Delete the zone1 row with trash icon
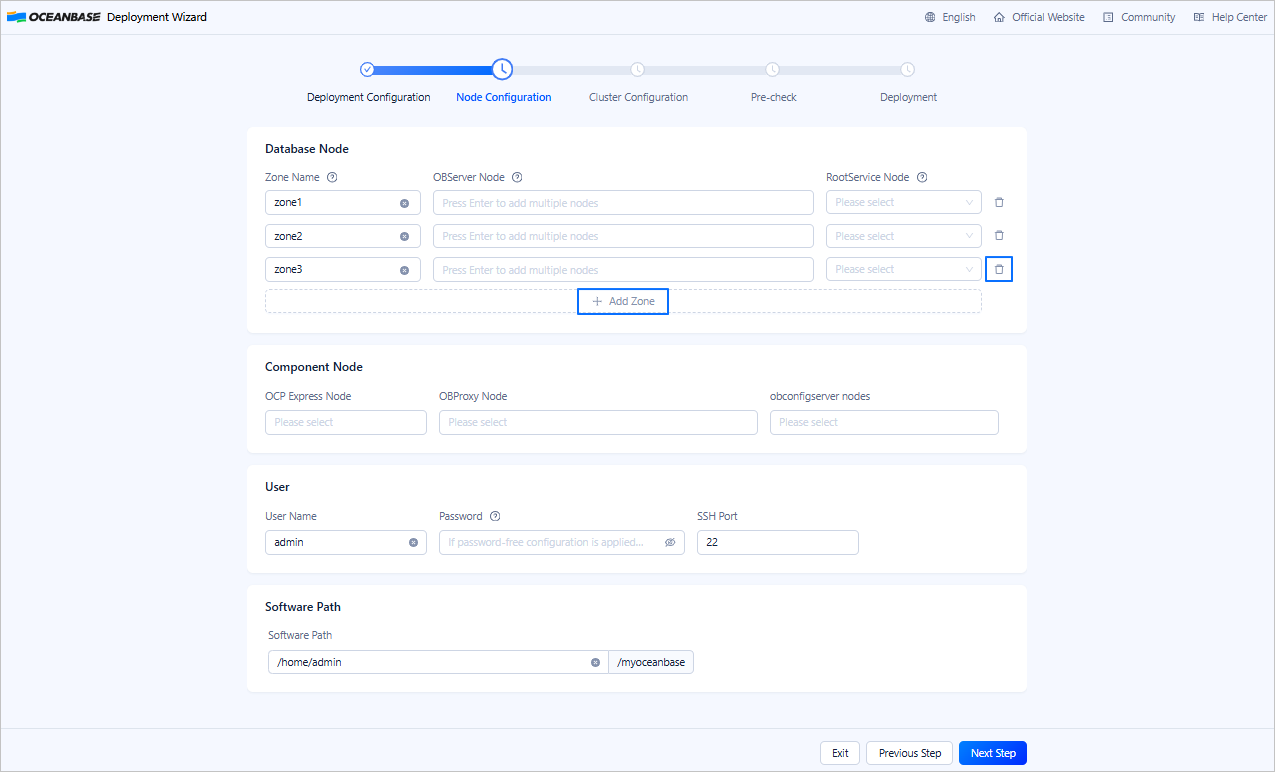 [999, 202]
